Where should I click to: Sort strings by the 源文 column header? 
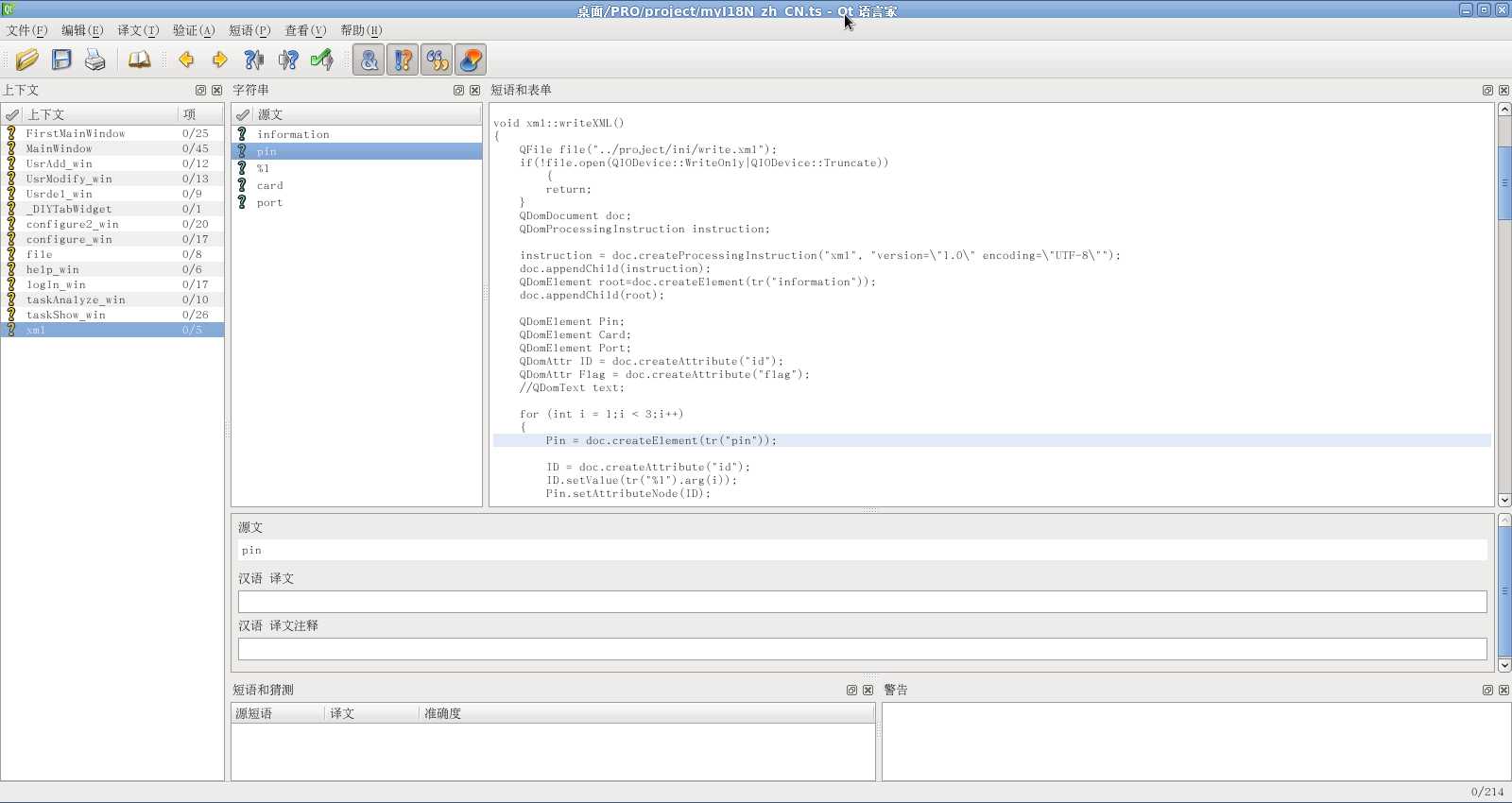367,114
